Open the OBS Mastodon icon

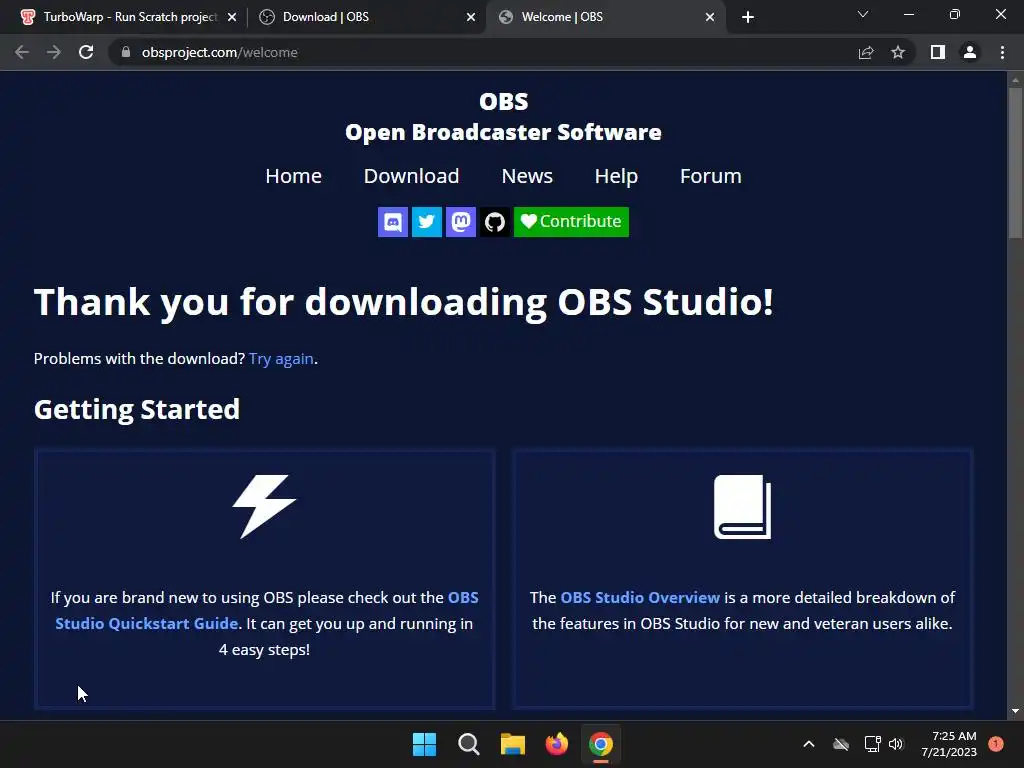click(460, 222)
